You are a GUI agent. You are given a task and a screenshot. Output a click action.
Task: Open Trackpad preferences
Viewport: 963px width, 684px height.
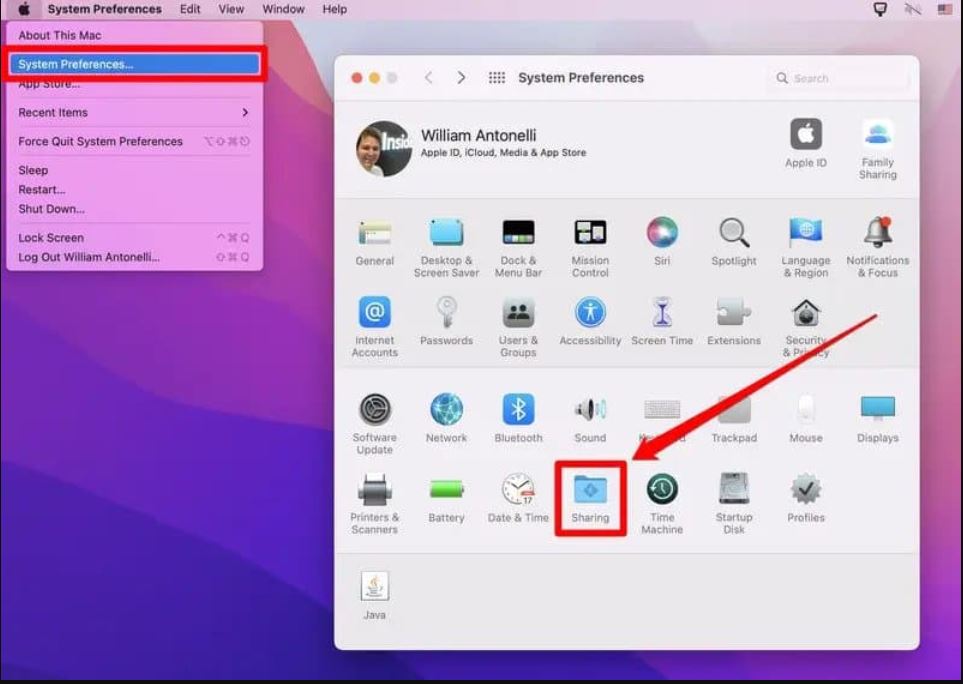coord(734,419)
